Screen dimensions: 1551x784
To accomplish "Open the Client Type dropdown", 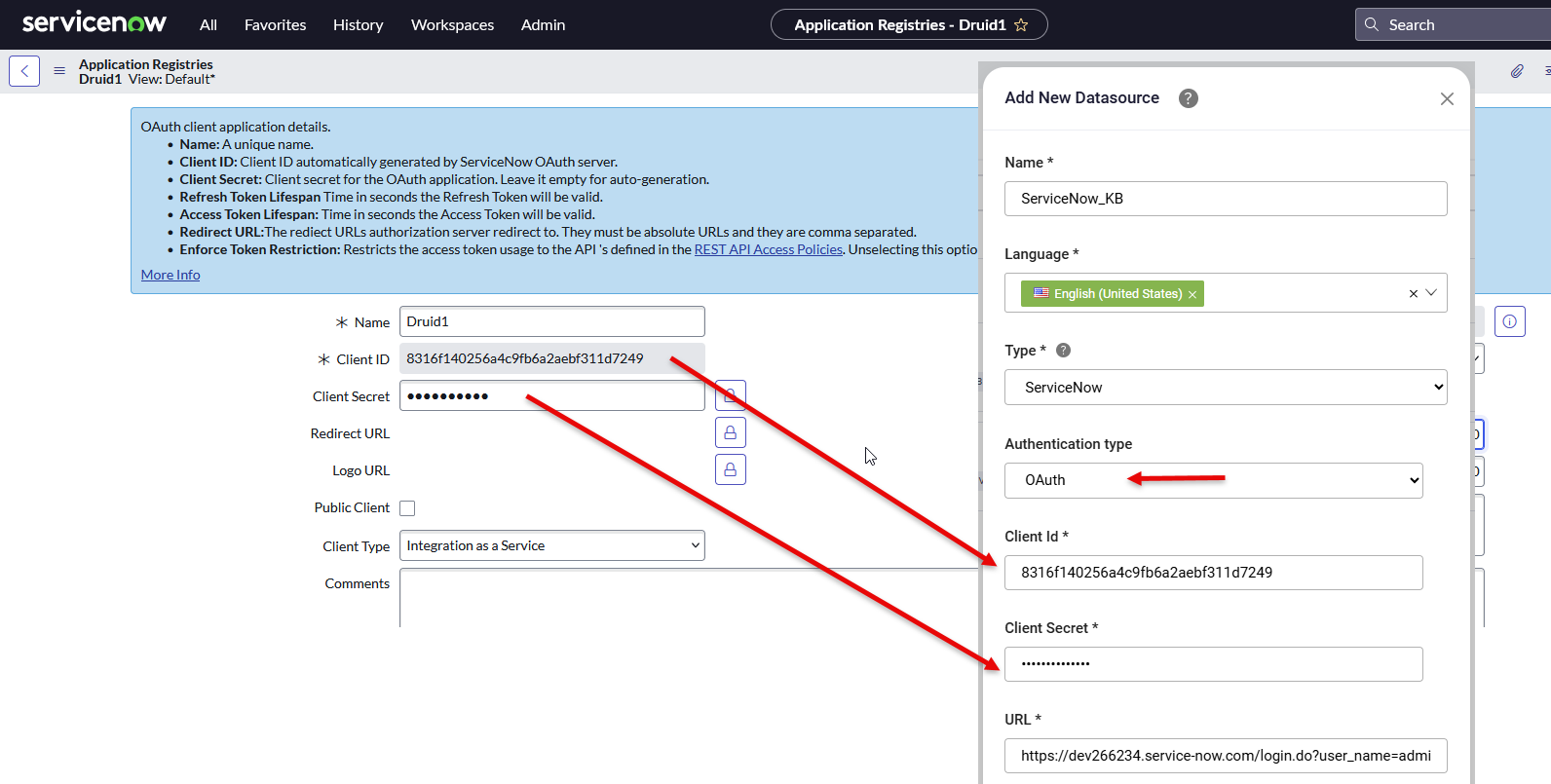I will pyautogui.click(x=551, y=545).
